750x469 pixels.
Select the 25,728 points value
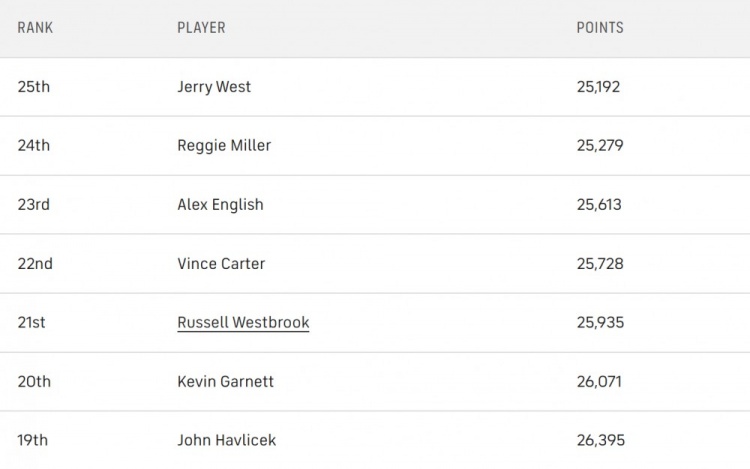[x=600, y=264]
